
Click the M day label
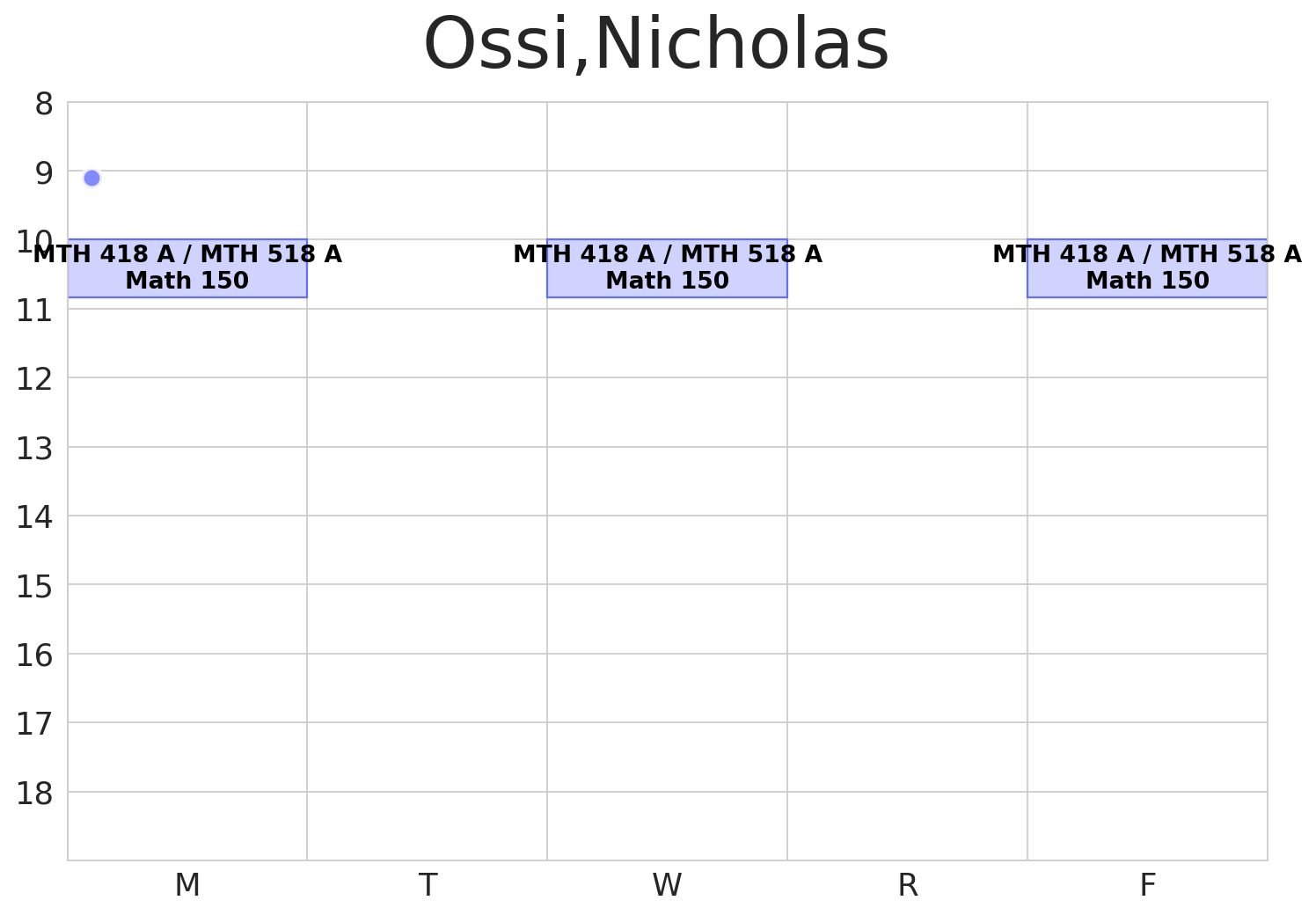(x=187, y=885)
